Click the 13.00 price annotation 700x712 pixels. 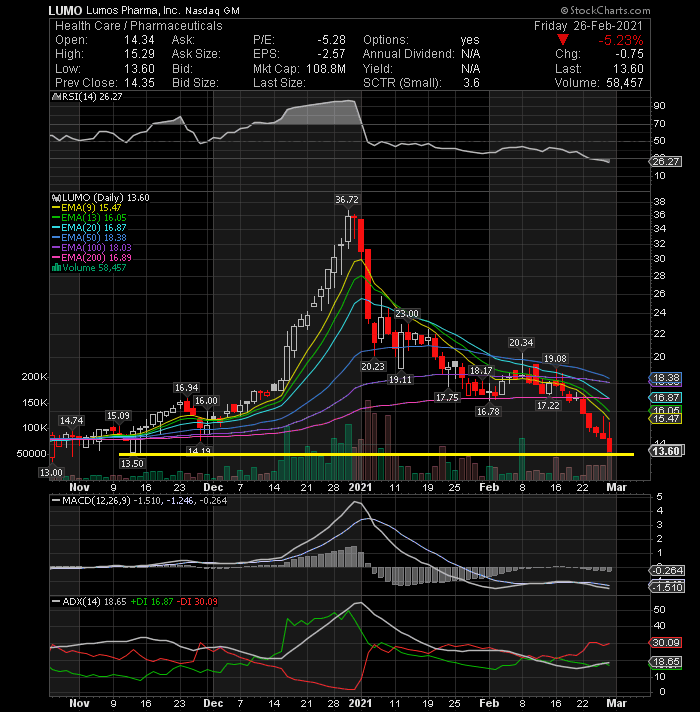[51, 473]
